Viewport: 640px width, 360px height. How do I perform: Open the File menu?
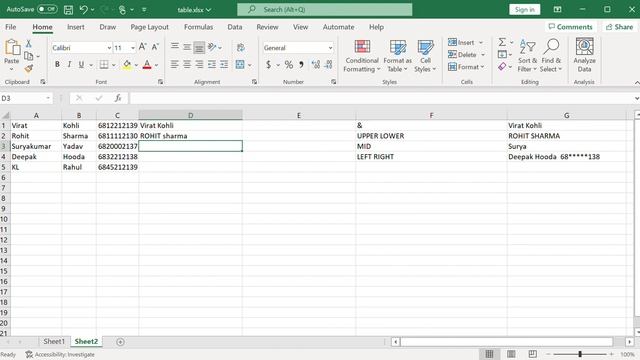click(x=11, y=27)
